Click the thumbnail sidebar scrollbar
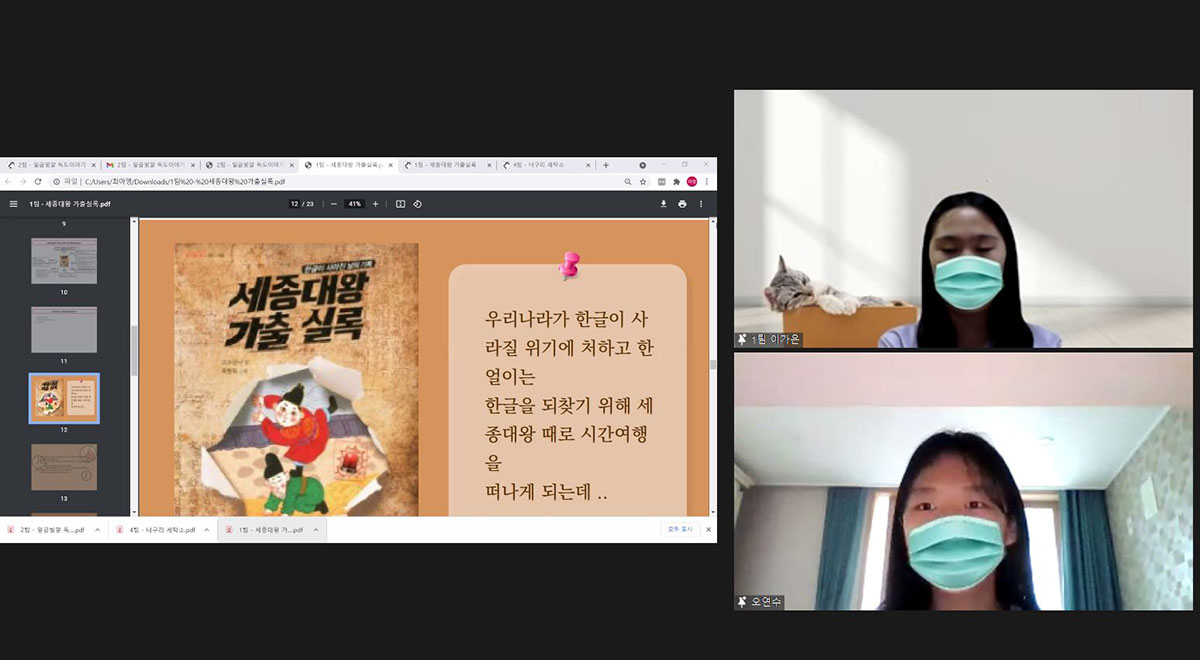This screenshot has height=660, width=1200. 132,350
